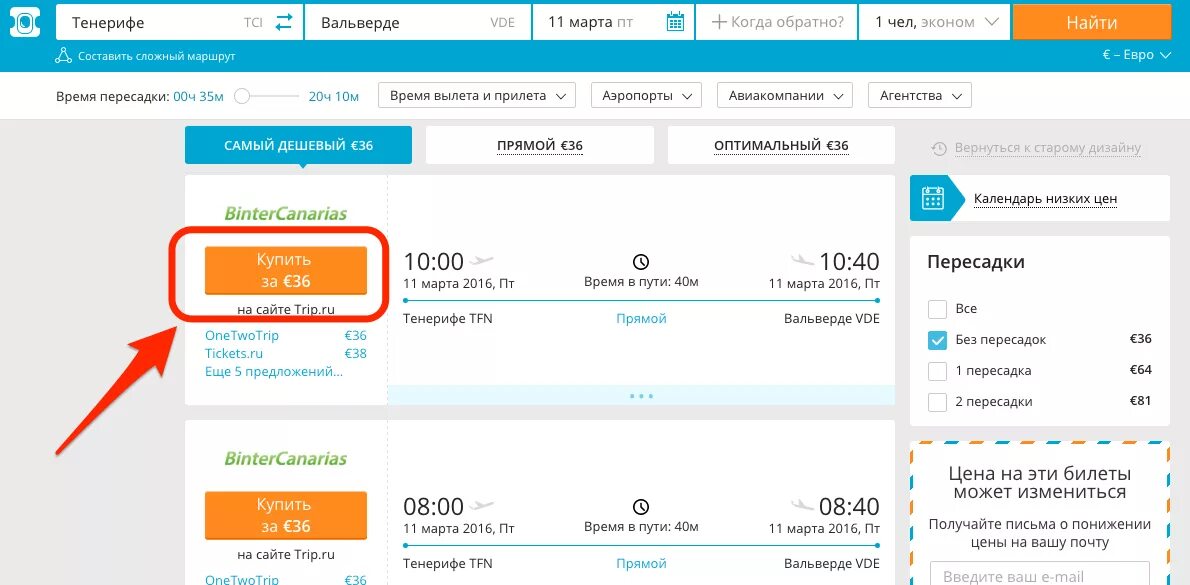Click travel time clock icon on 10:00 flight
The image size is (1190, 585).
pyautogui.click(x=641, y=262)
